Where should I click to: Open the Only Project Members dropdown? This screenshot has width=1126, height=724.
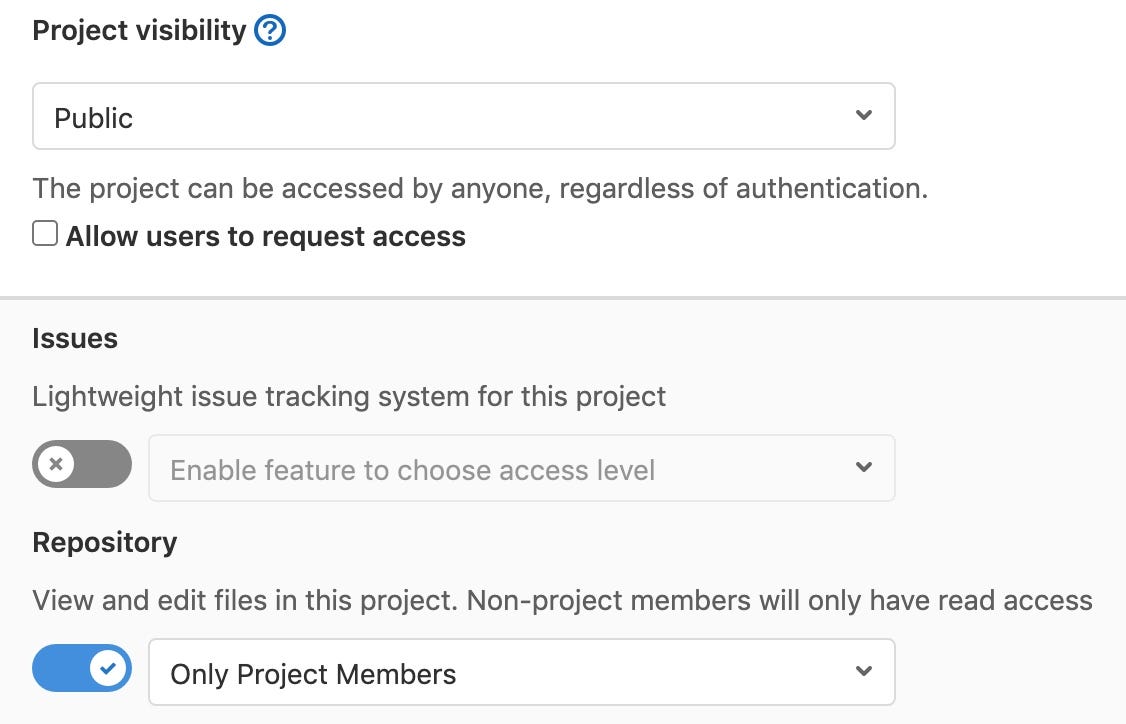[522, 672]
